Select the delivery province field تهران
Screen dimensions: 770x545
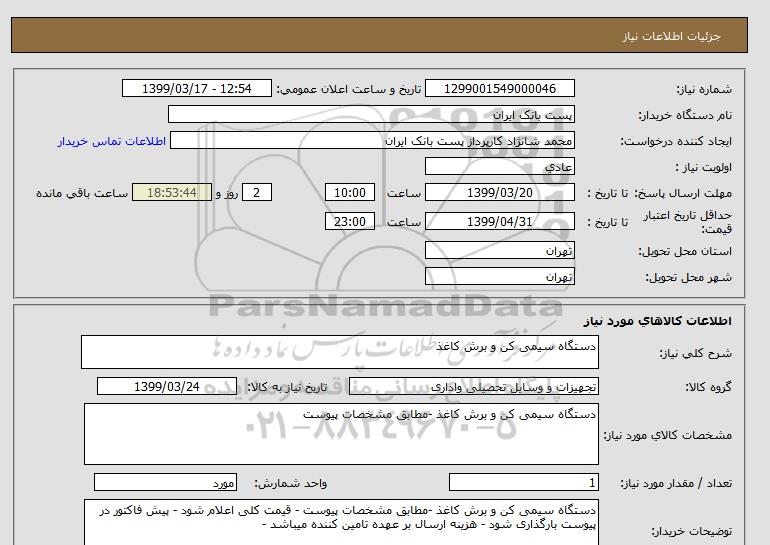[499, 250]
